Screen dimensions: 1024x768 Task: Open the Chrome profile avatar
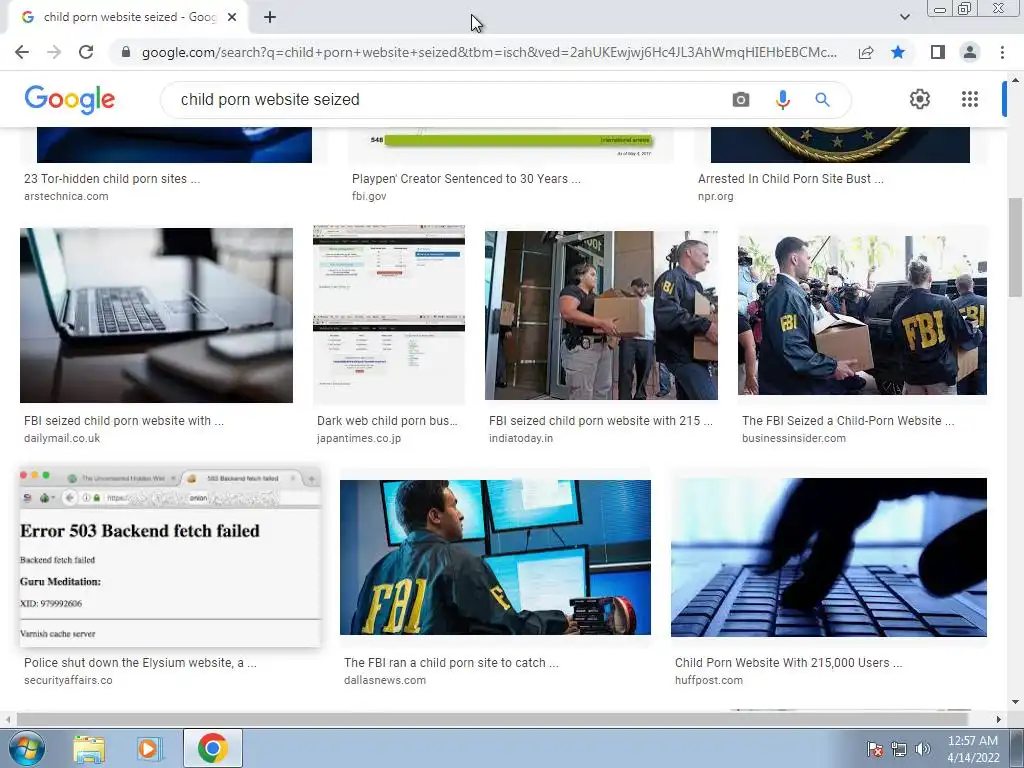pos(970,52)
